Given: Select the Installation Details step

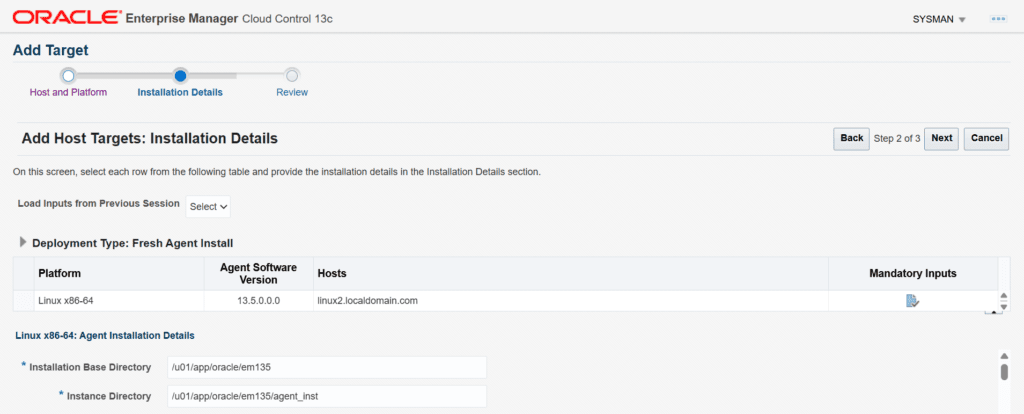Looking at the screenshot, I should (x=180, y=92).
